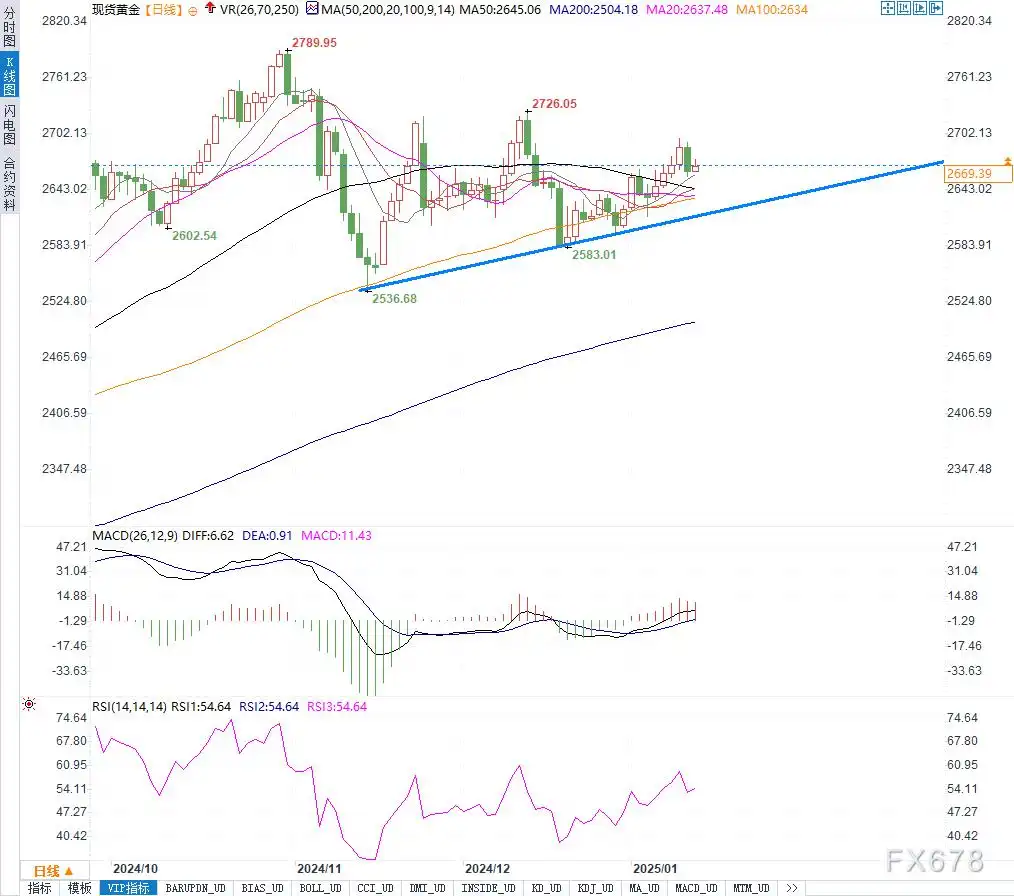Click the RSI1:54.64 readout
Screen dimensions: 1014x896
[x=201, y=707]
